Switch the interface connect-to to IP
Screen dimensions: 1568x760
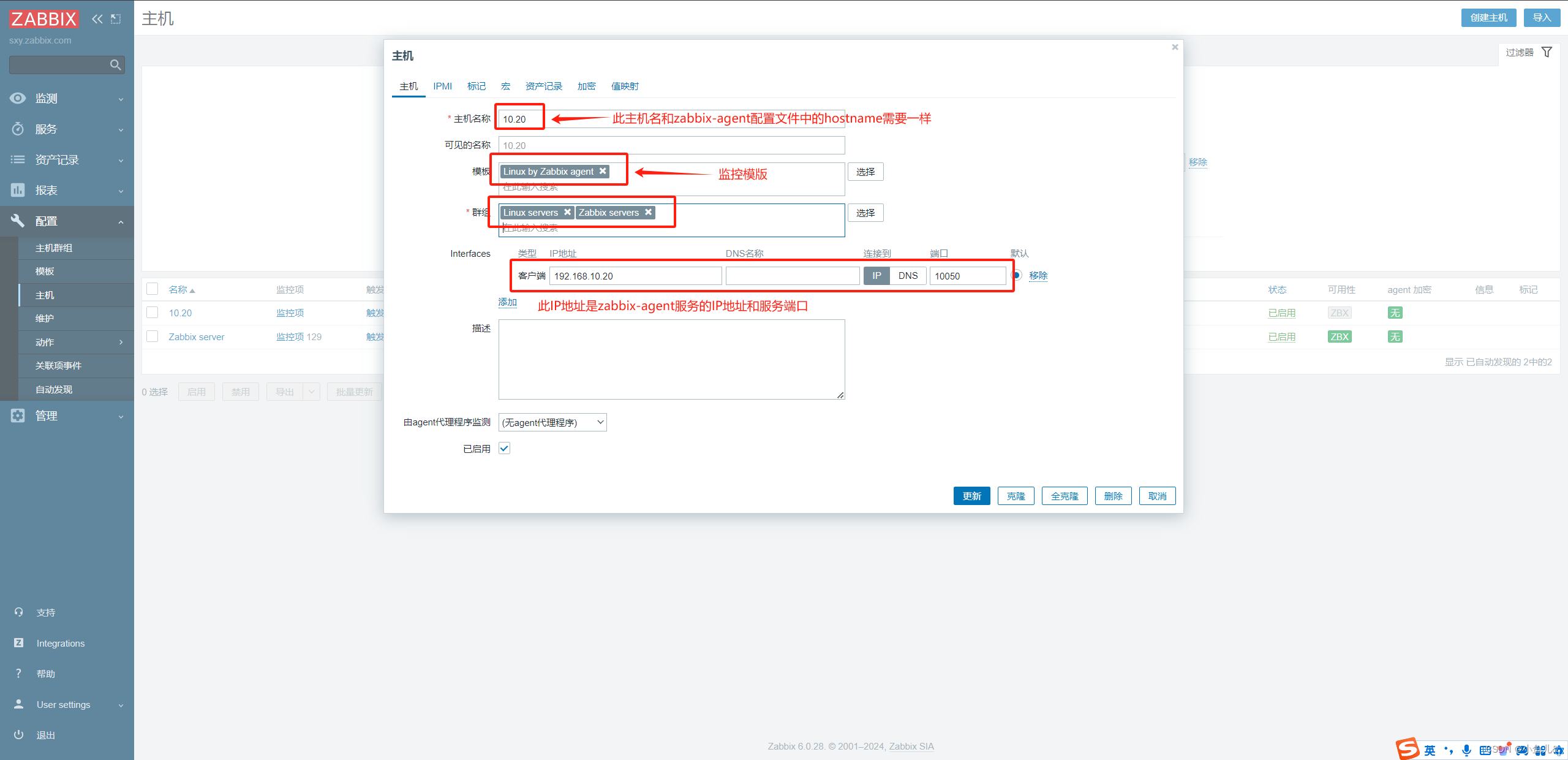(876, 276)
